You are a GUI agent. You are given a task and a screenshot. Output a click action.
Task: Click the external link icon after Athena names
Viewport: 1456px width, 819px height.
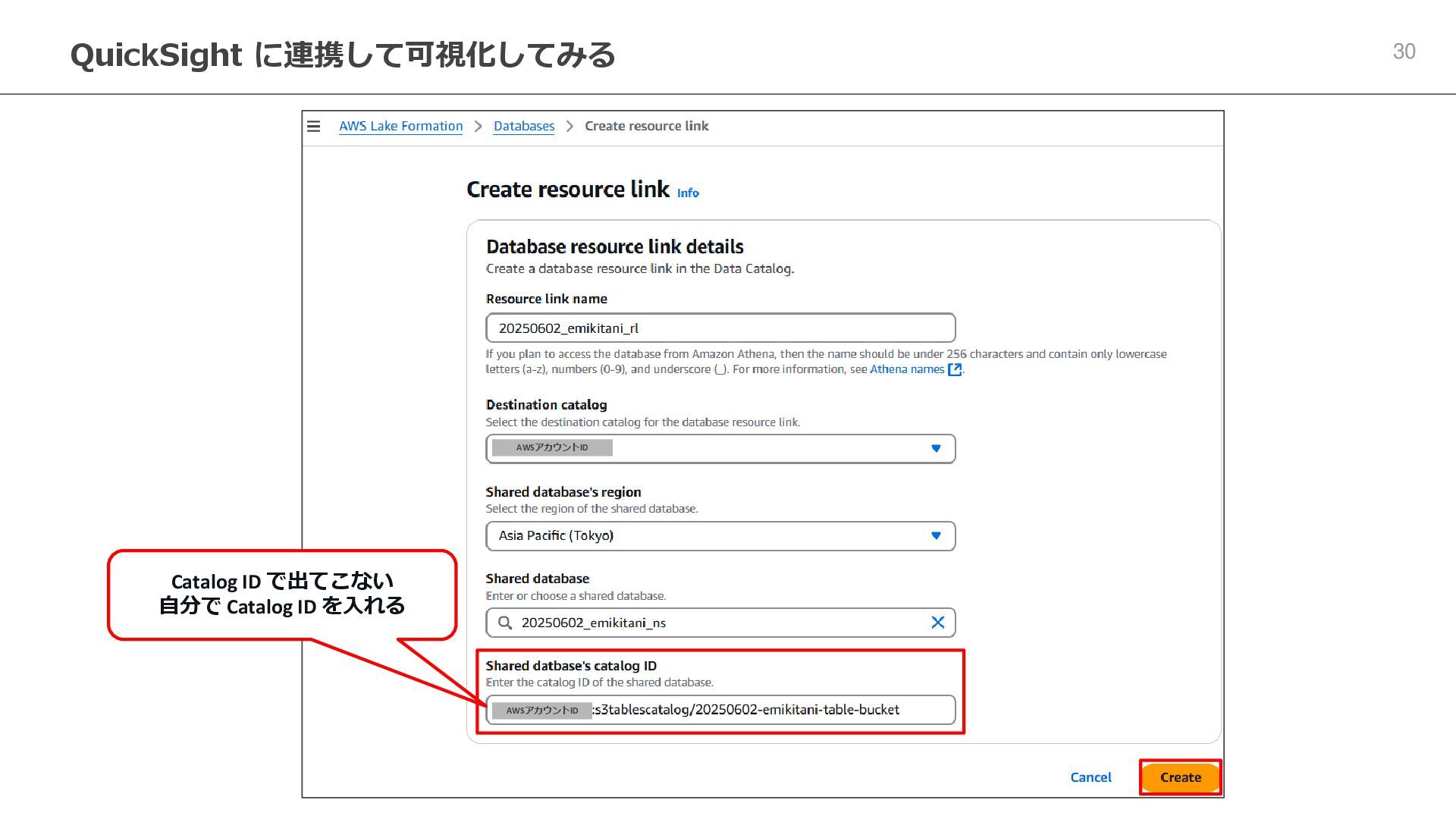tap(955, 369)
